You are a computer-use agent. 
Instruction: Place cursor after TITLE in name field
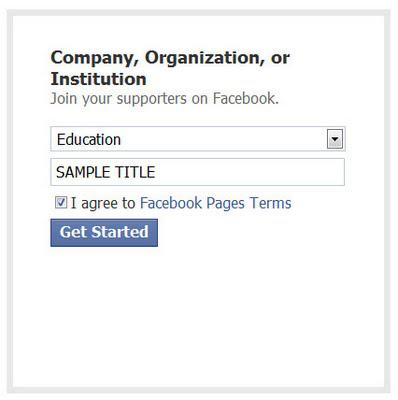pos(157,172)
